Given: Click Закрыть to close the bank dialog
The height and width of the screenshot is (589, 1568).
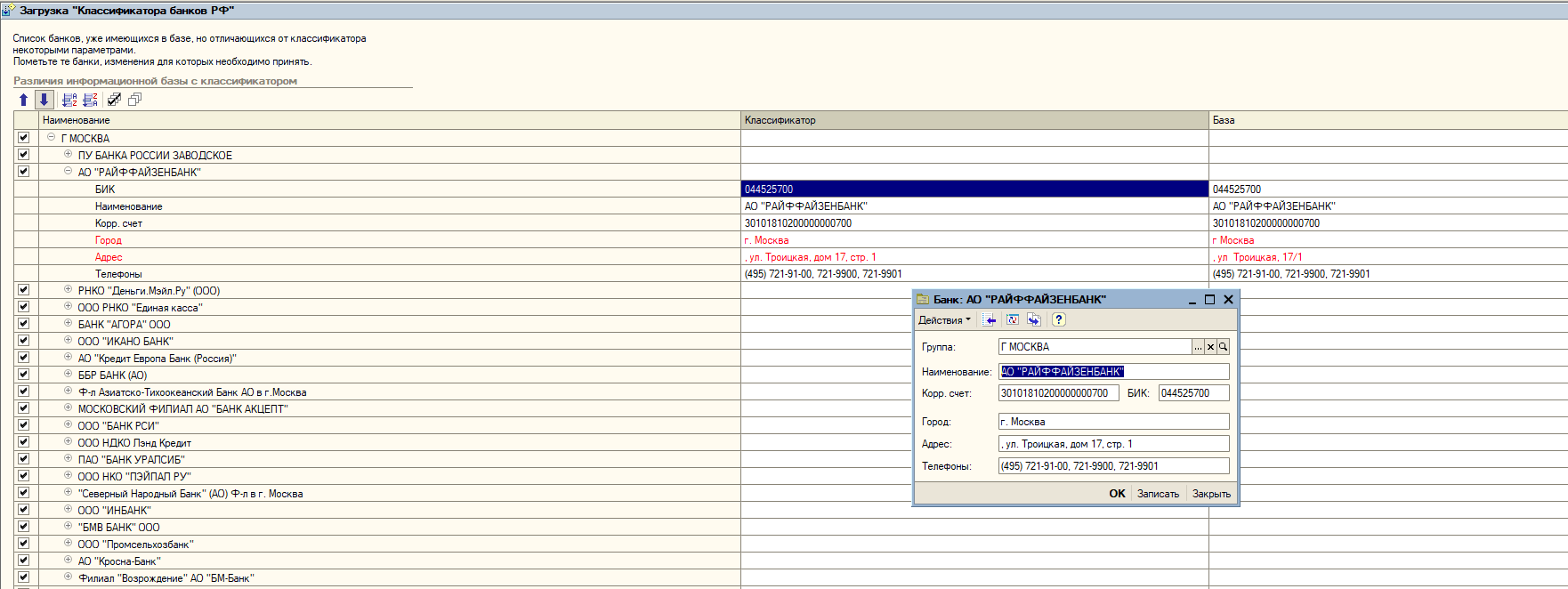Looking at the screenshot, I should pyautogui.click(x=1211, y=494).
